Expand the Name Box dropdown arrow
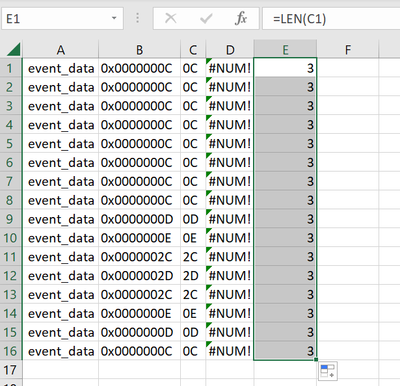 114,18
